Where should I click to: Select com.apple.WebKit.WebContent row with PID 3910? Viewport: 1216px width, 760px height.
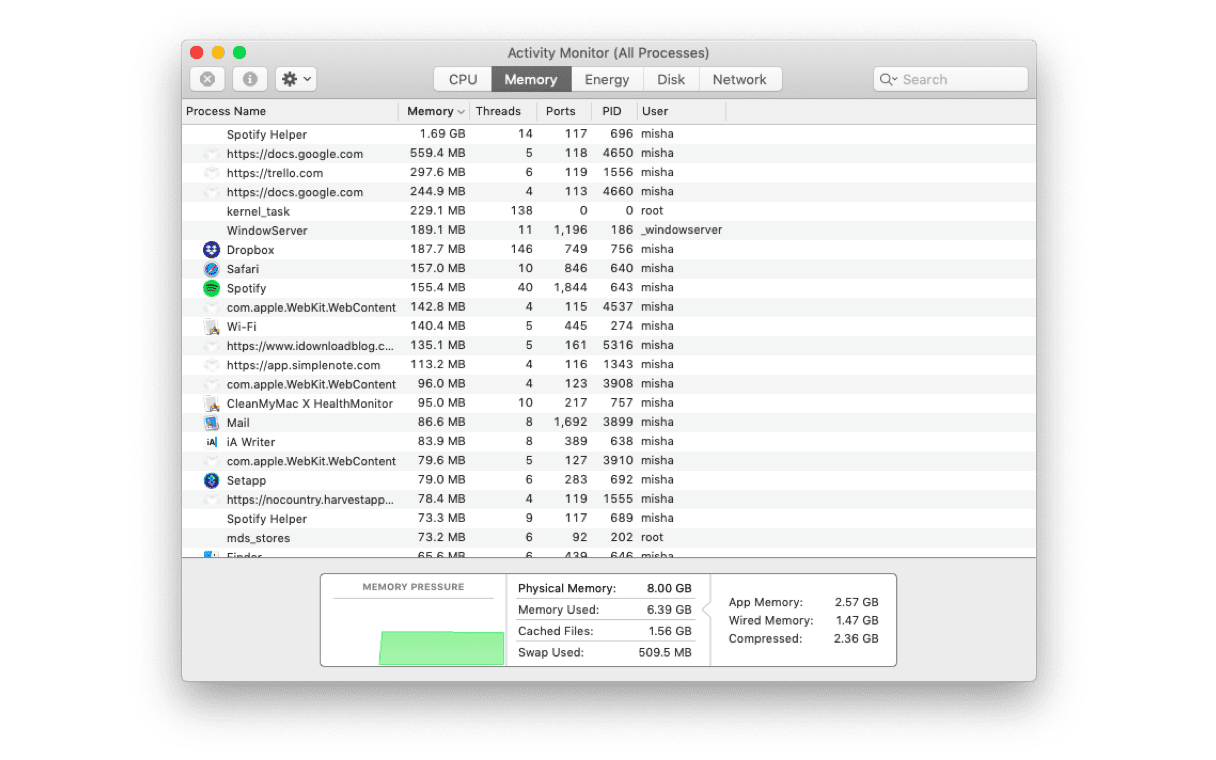point(608,461)
